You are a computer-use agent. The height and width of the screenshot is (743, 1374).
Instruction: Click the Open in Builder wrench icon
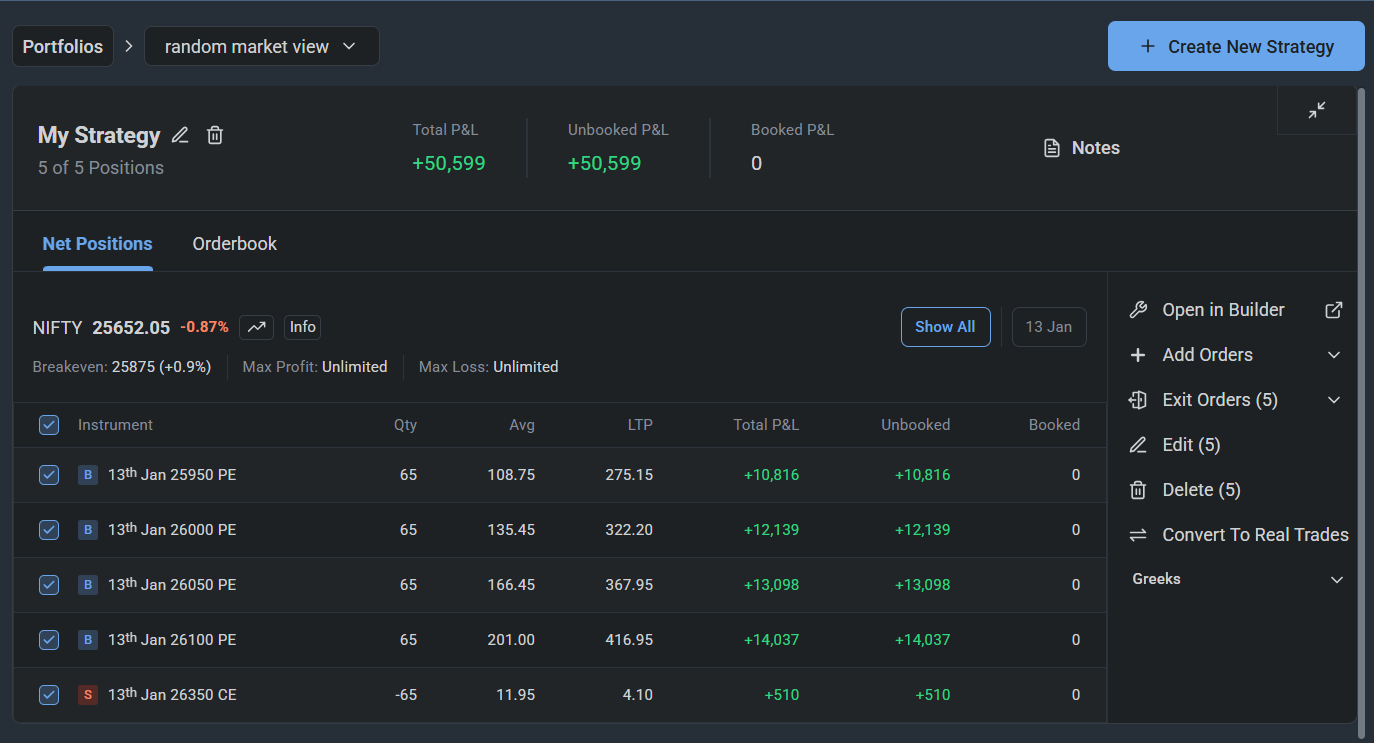coord(1138,310)
